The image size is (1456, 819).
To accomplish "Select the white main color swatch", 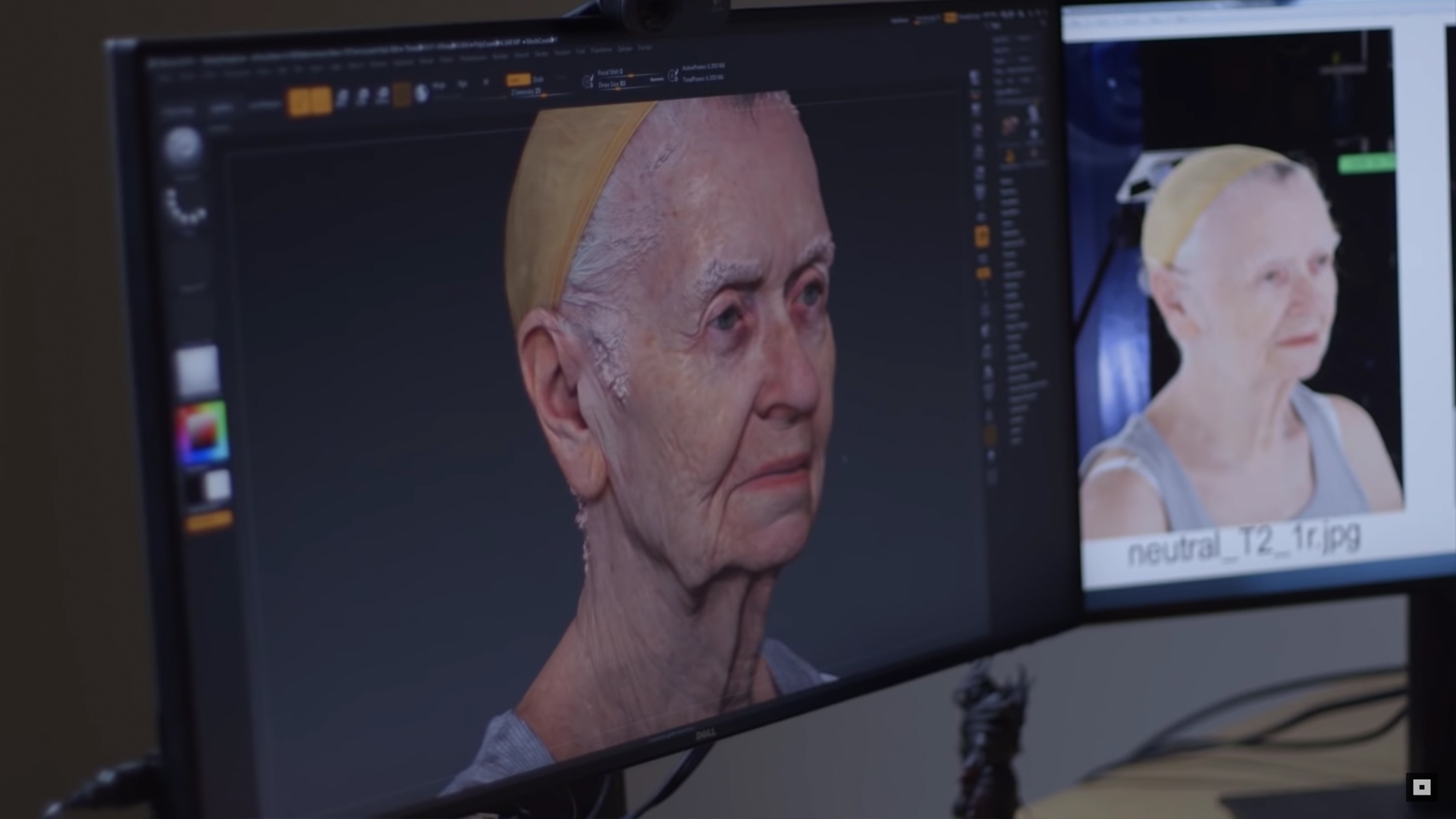I will [218, 485].
